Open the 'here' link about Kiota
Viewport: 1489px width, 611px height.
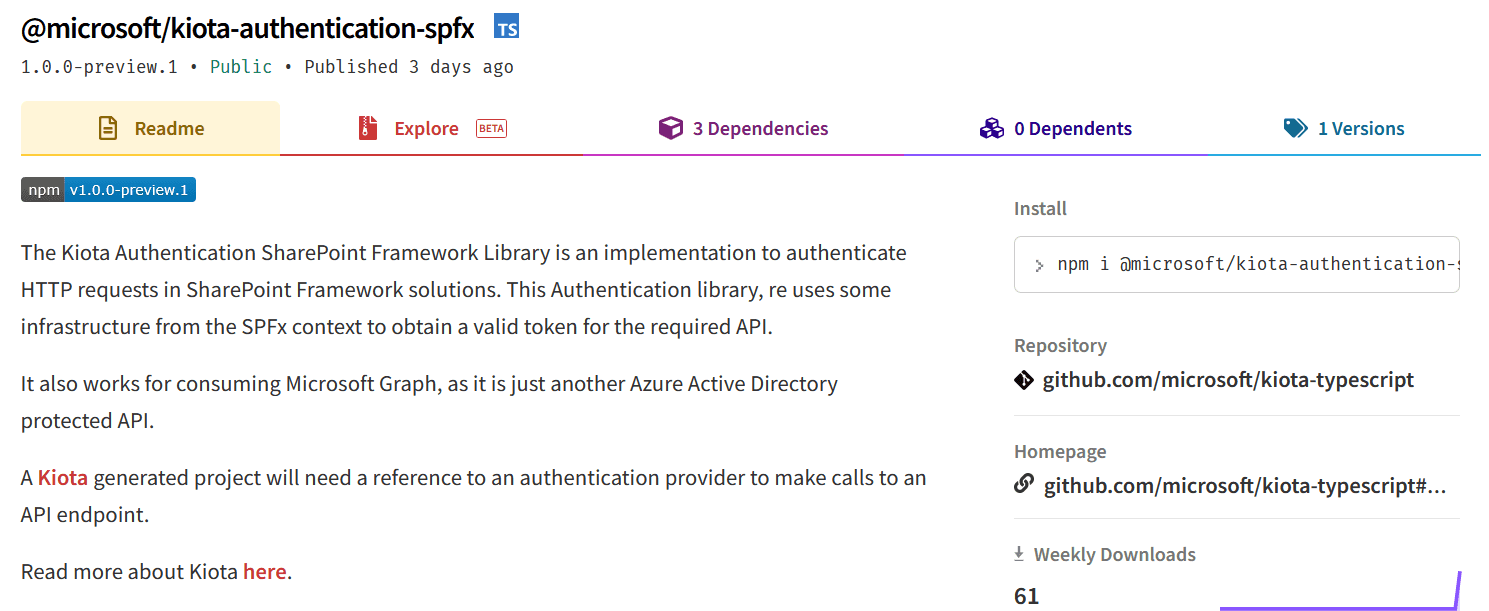tap(265, 572)
